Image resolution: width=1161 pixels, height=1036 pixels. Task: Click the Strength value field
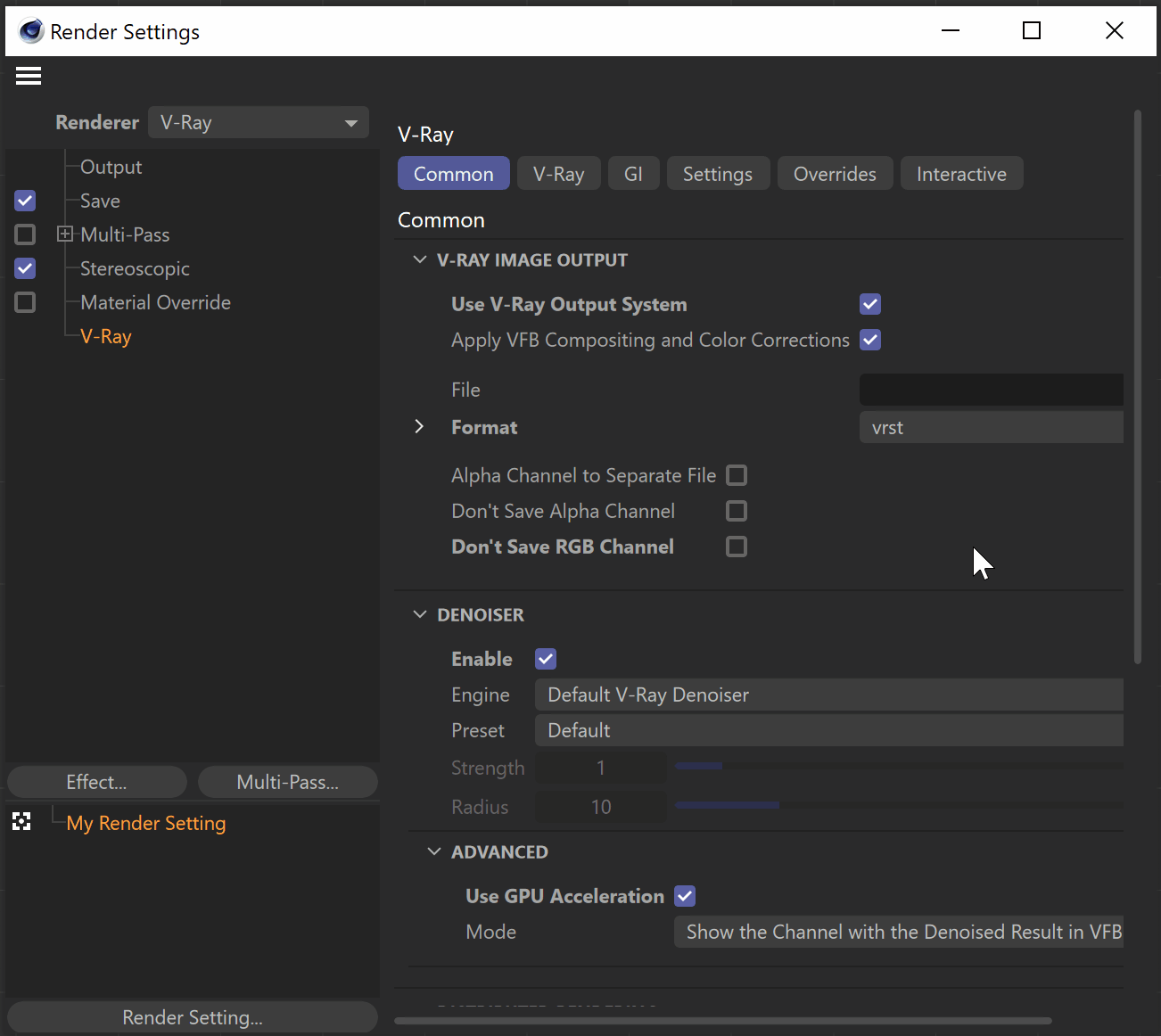pyautogui.click(x=601, y=768)
